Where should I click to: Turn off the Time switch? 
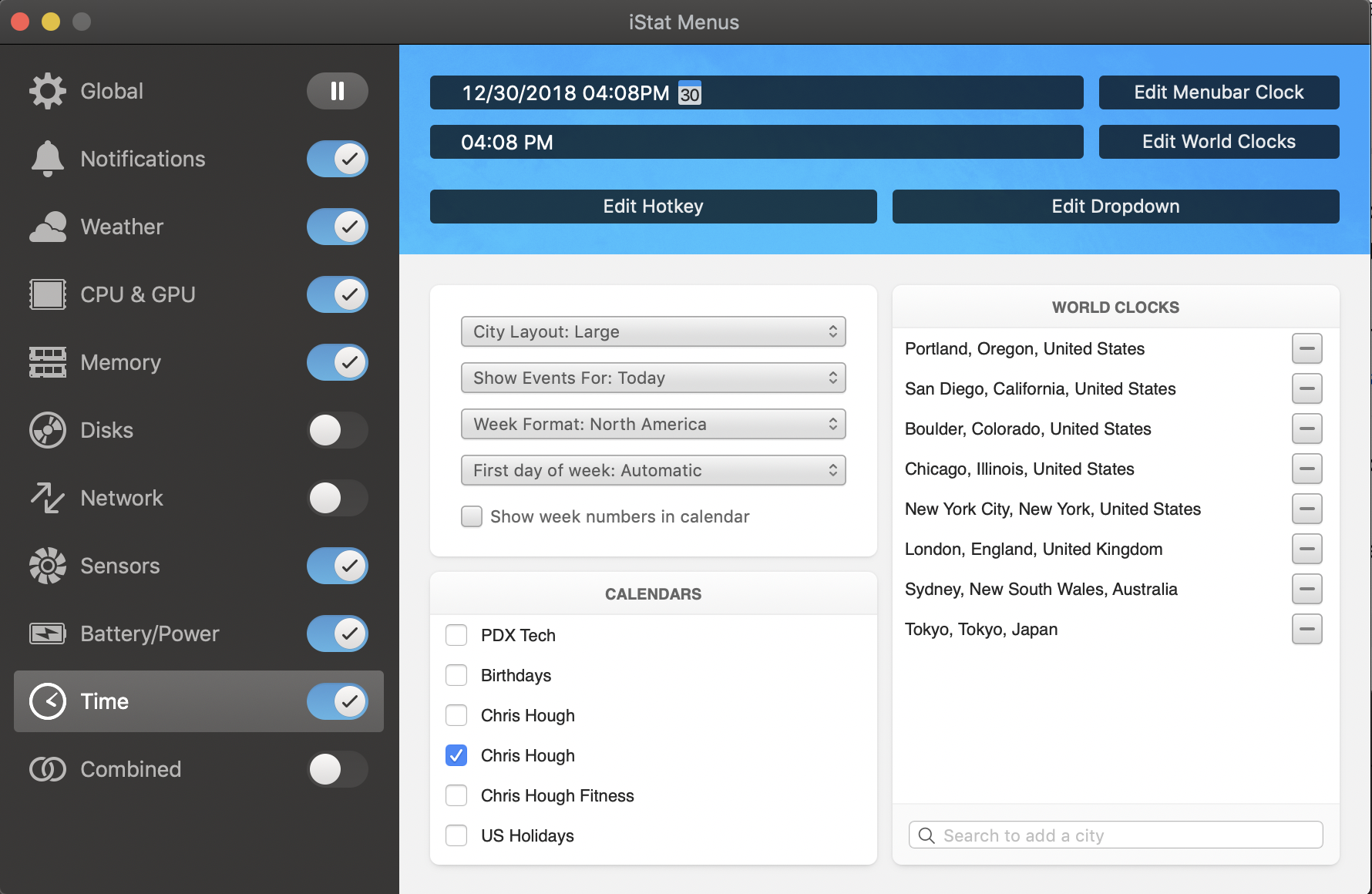click(338, 701)
